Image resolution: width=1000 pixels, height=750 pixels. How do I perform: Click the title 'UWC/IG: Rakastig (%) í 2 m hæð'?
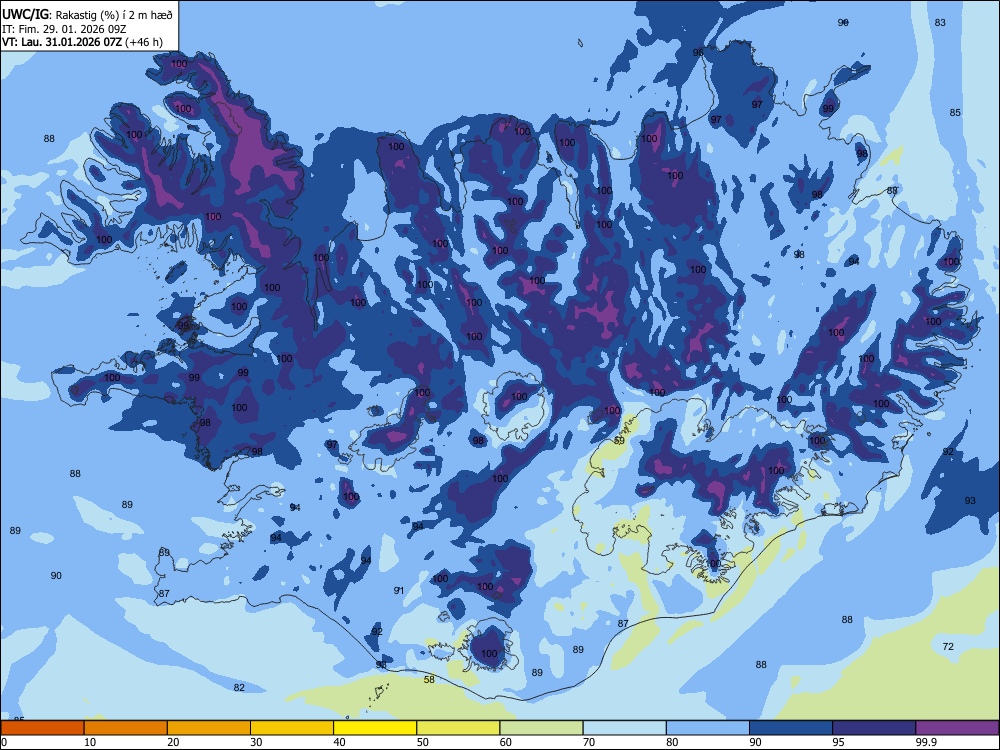coord(87,14)
